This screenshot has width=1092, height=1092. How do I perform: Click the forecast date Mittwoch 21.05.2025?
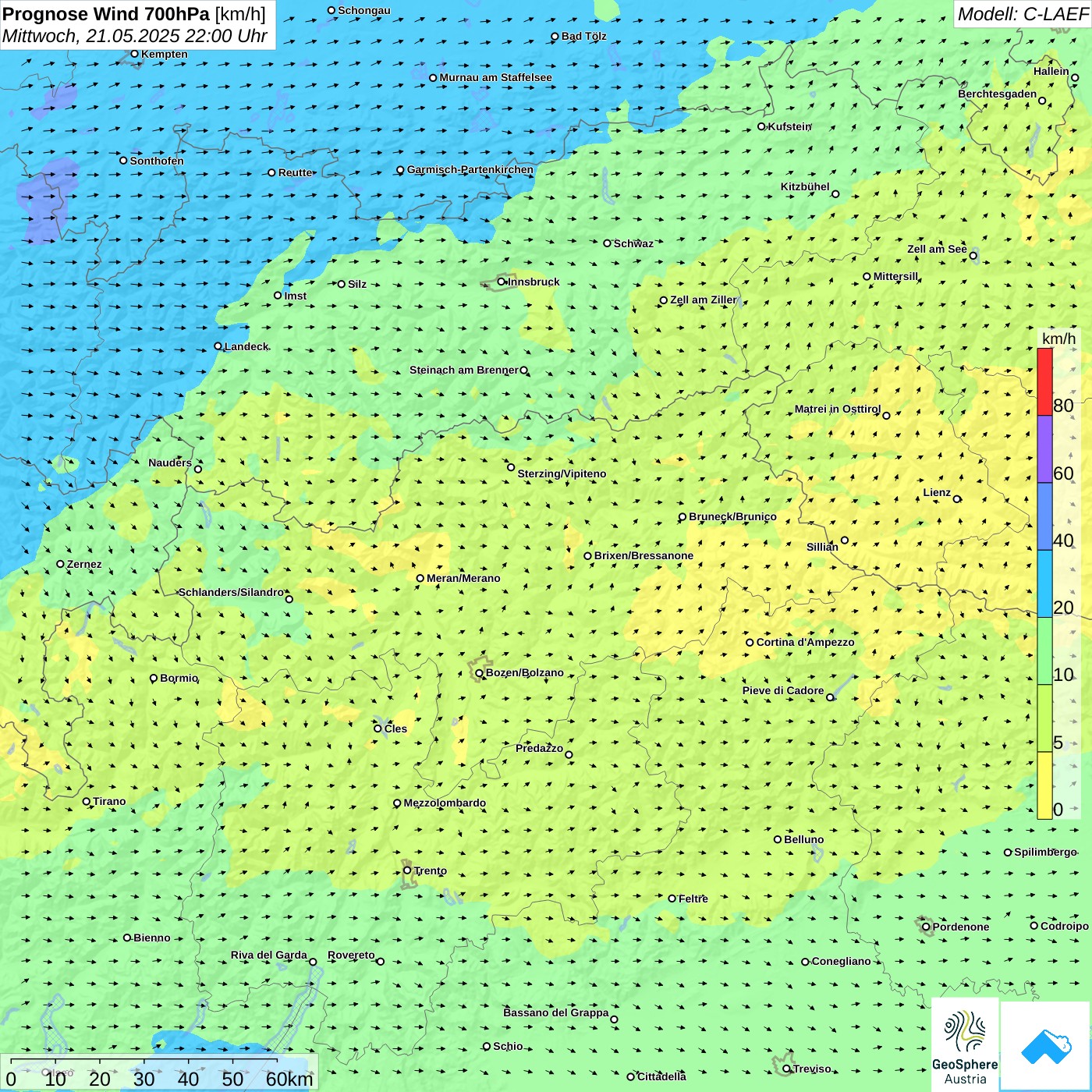134,36
